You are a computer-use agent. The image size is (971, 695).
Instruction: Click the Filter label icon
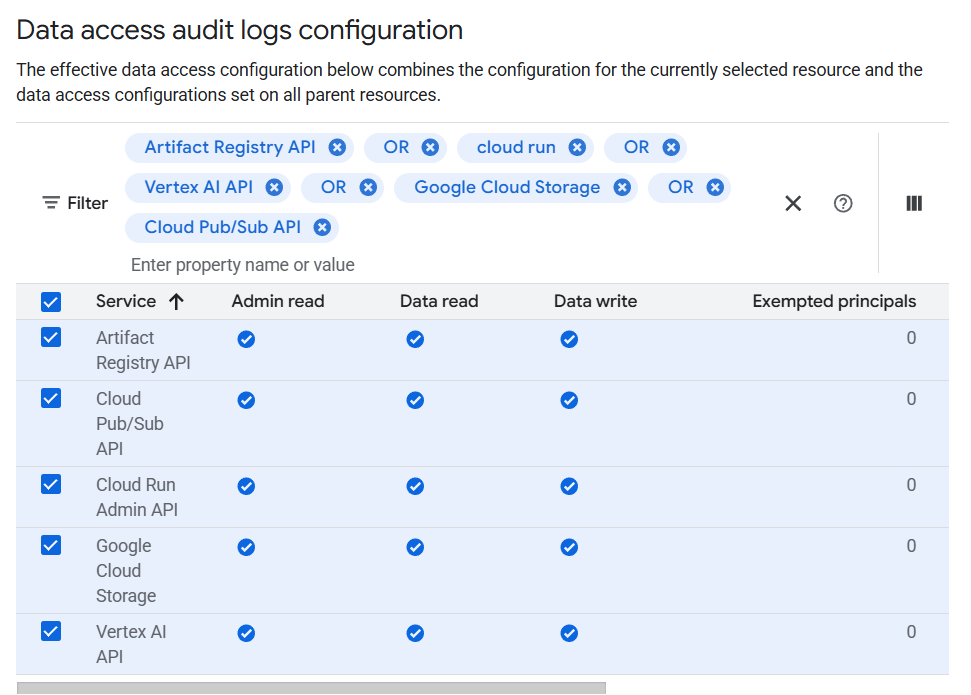pos(51,203)
